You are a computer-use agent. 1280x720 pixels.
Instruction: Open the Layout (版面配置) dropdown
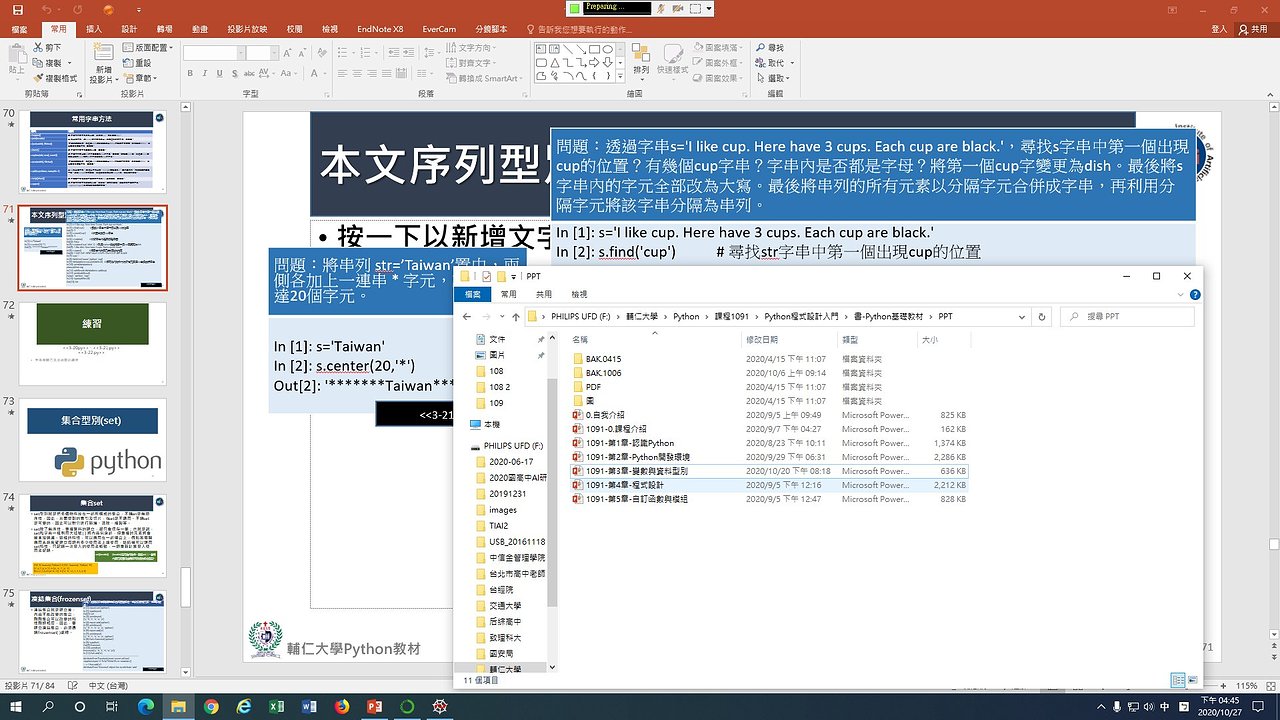[x=149, y=48]
